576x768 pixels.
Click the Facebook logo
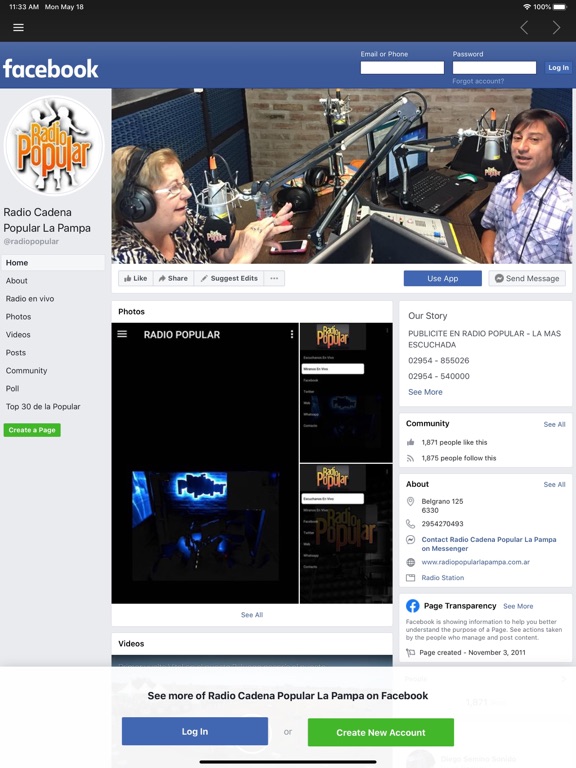[x=50, y=69]
